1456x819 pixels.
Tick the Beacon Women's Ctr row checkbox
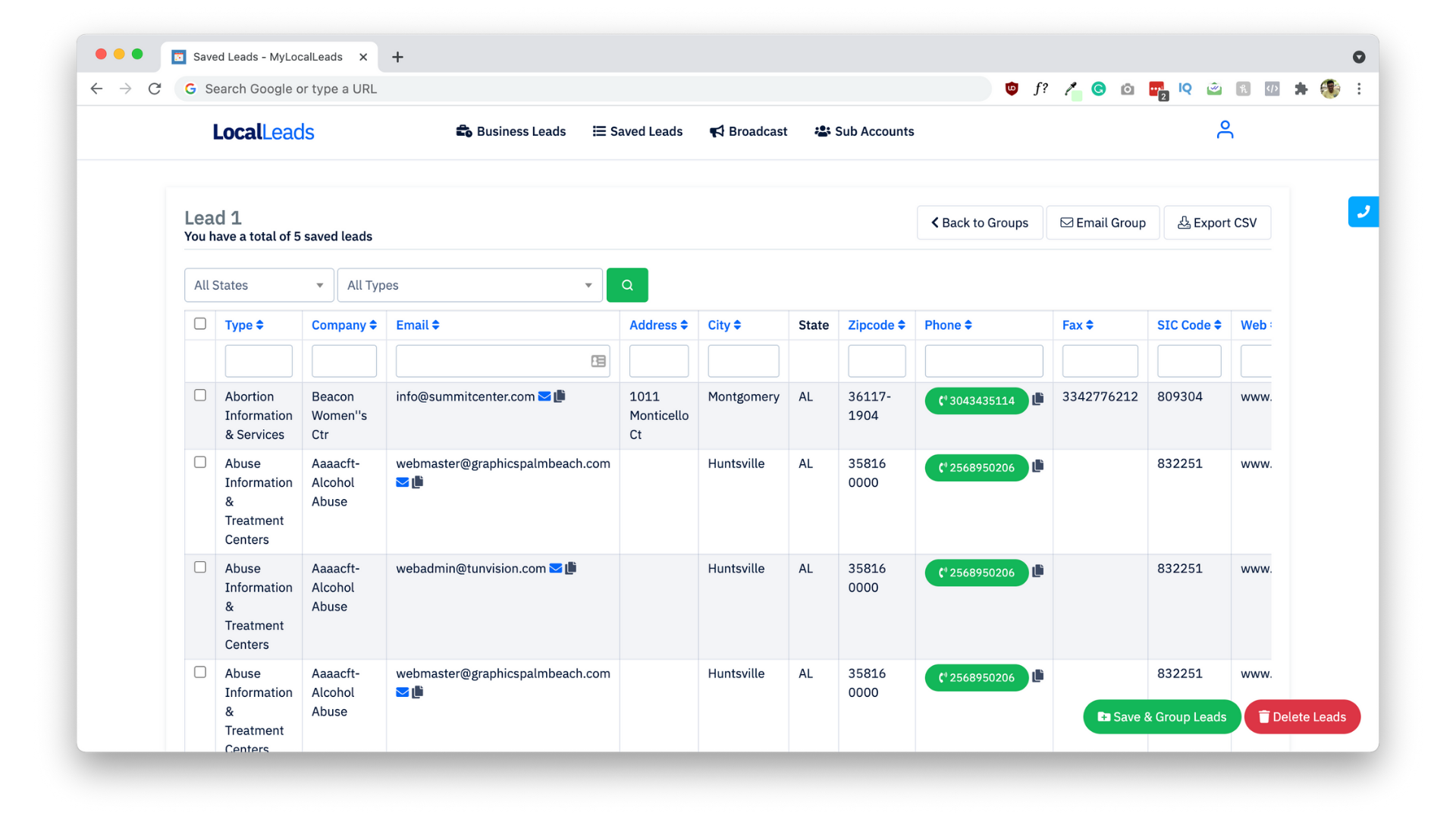pyautogui.click(x=200, y=395)
